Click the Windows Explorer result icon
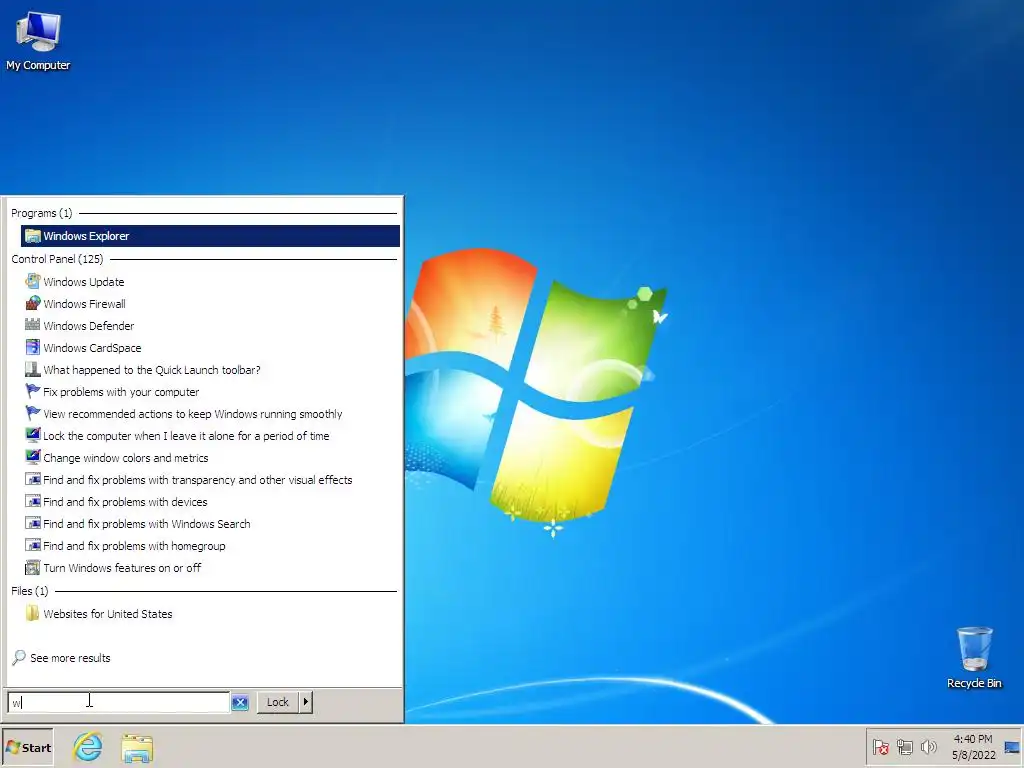 pyautogui.click(x=33, y=236)
